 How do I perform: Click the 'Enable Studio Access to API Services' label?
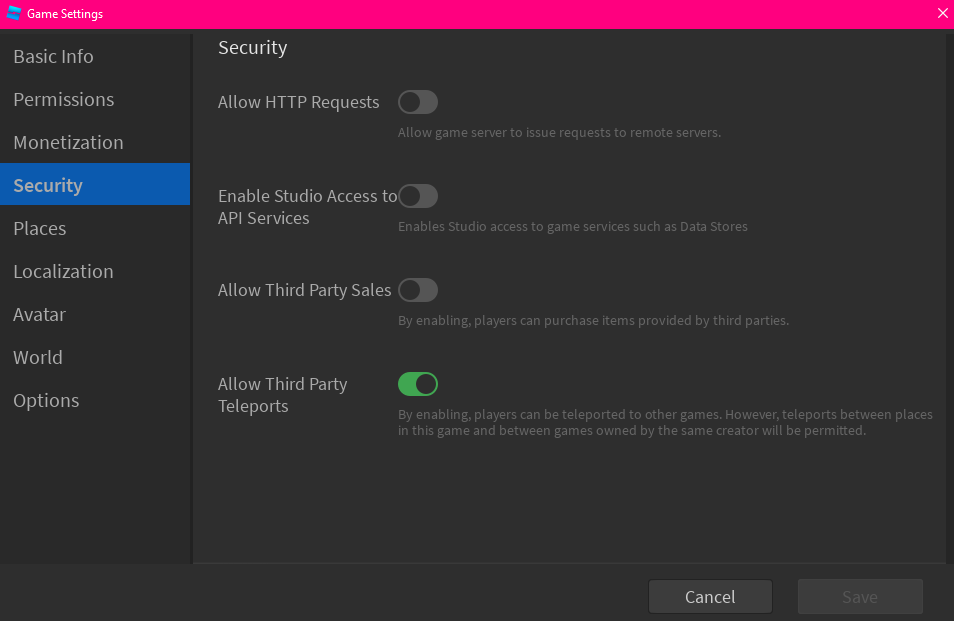[307, 207]
